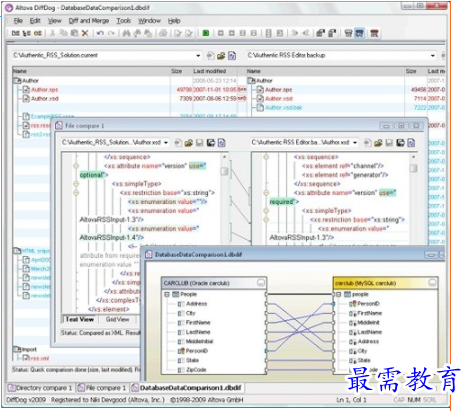Click the reload icon in the left File compare pane
The height and width of the screenshot is (411, 469).
pos(222,143)
